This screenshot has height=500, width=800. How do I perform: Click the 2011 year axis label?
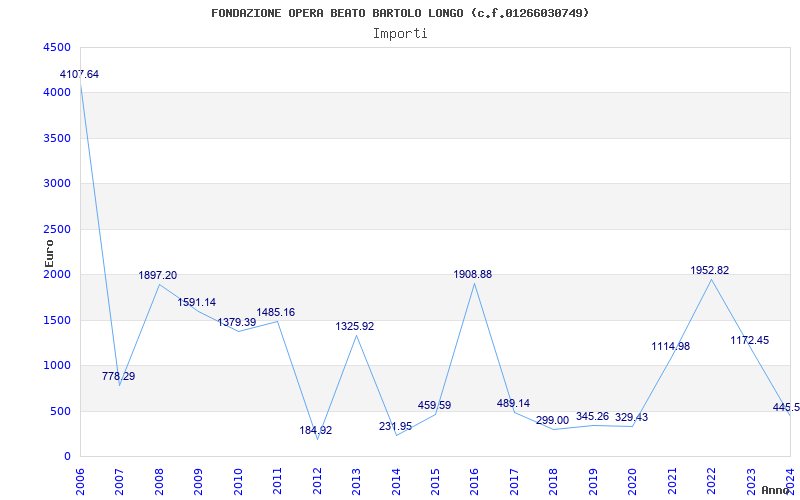(277, 481)
